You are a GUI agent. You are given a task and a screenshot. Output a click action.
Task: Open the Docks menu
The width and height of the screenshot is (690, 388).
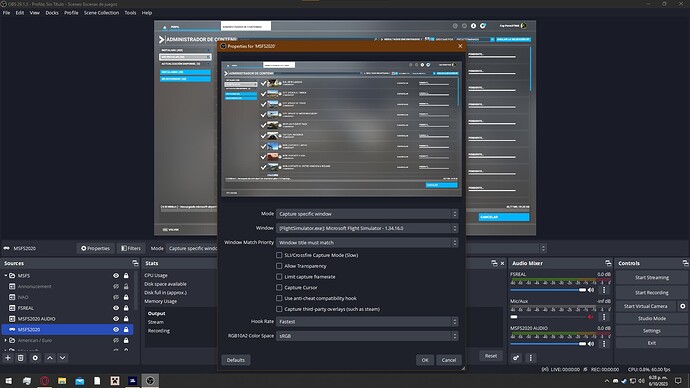52,13
